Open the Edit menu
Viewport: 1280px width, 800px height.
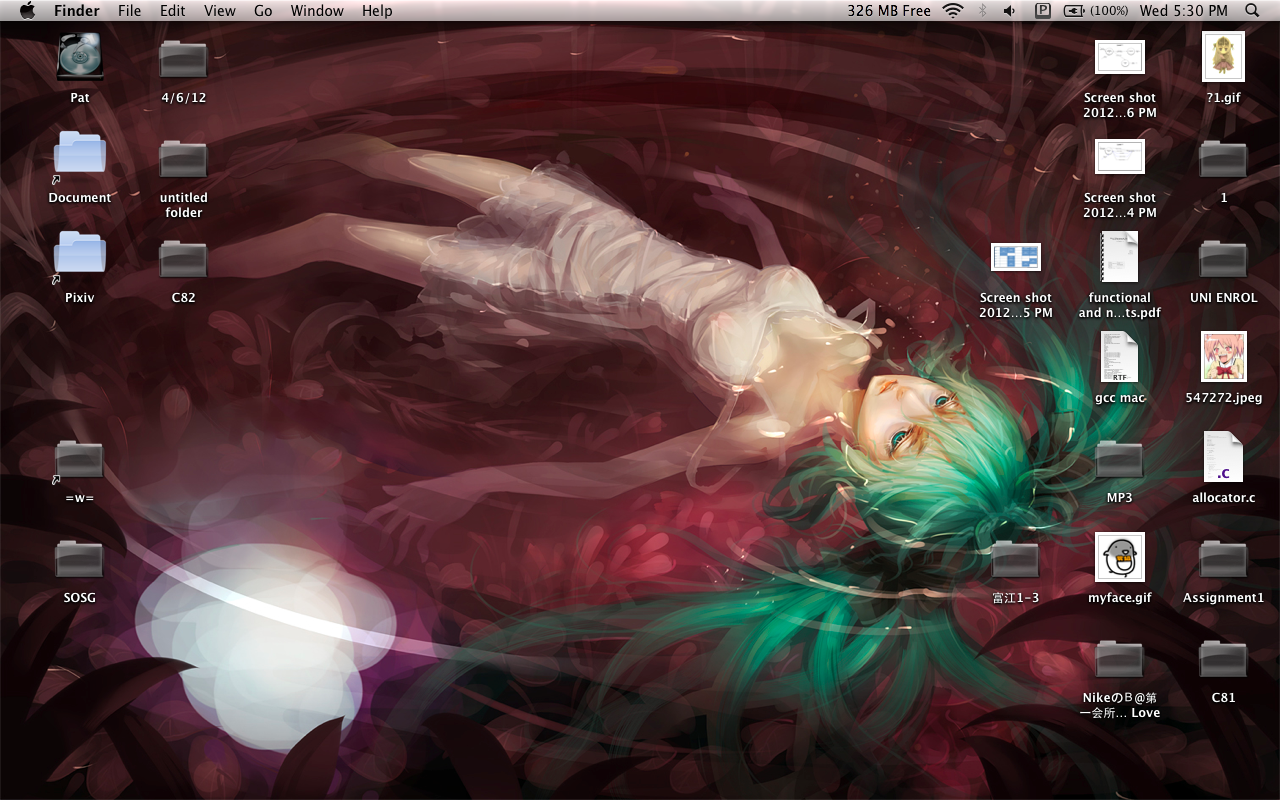pos(173,11)
